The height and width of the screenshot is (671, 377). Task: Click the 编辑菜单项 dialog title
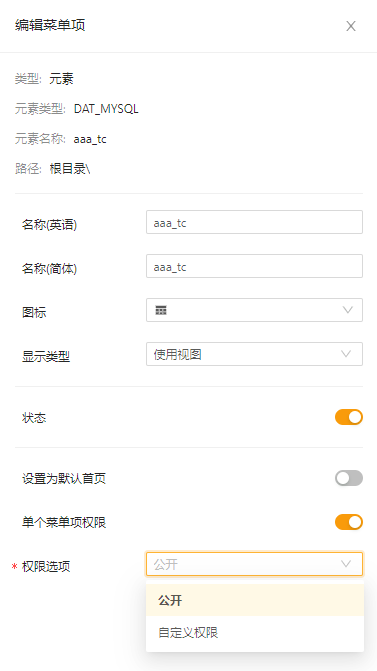point(50,25)
